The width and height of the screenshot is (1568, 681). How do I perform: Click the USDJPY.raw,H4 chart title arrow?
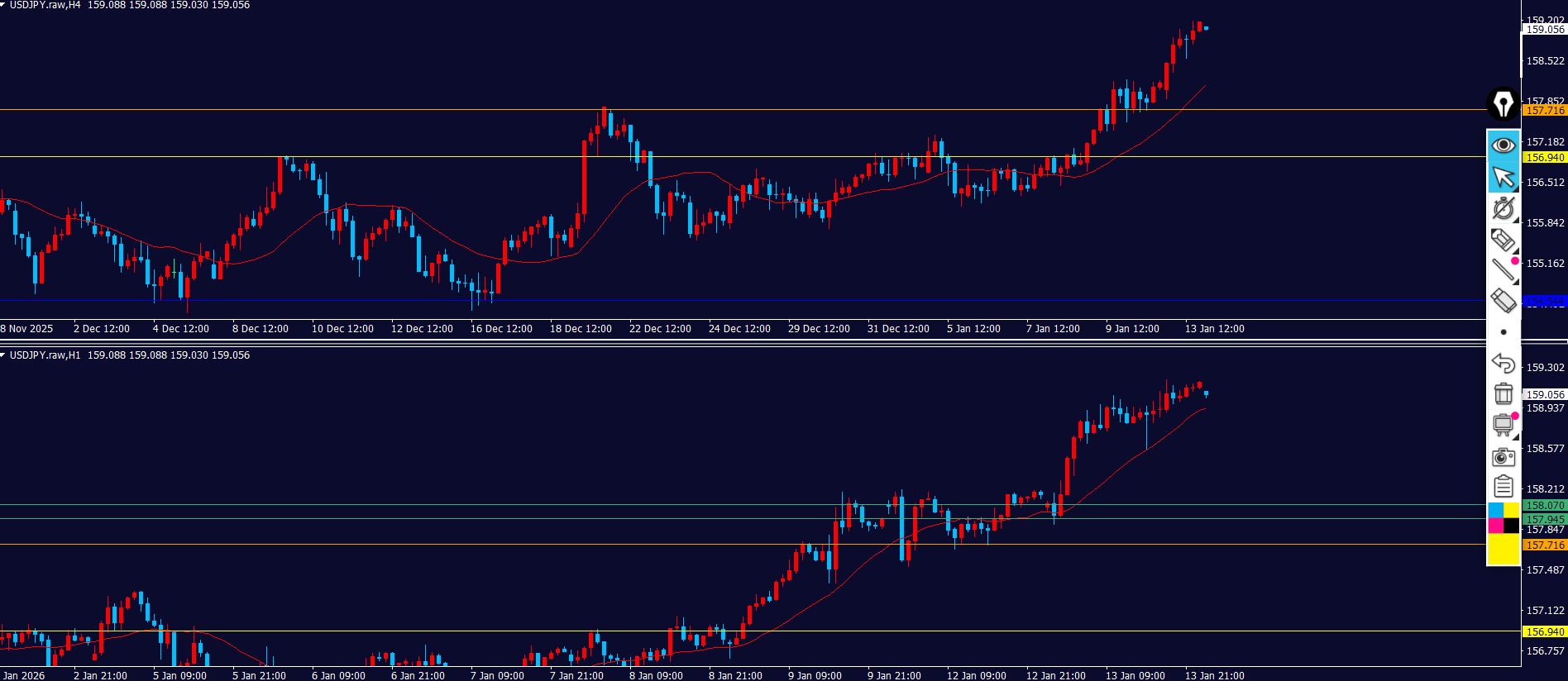click(3, 5)
